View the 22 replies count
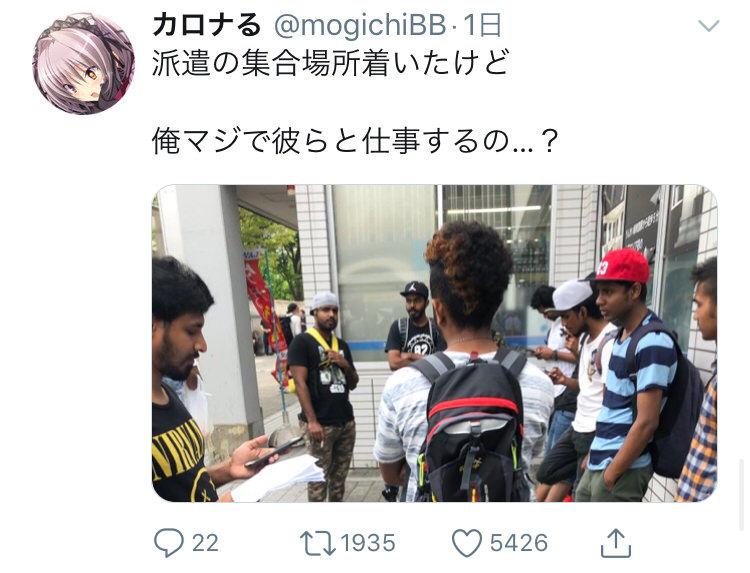This screenshot has height=573, width=750. tap(205, 543)
